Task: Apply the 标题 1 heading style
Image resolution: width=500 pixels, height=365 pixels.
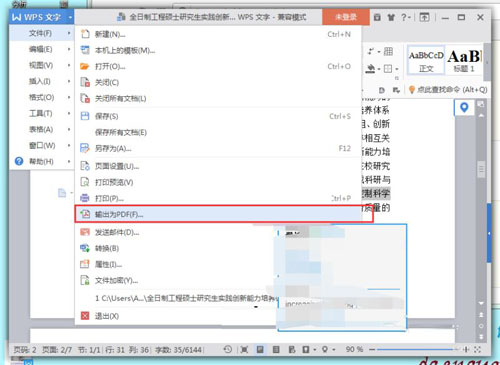Action: pos(464,60)
